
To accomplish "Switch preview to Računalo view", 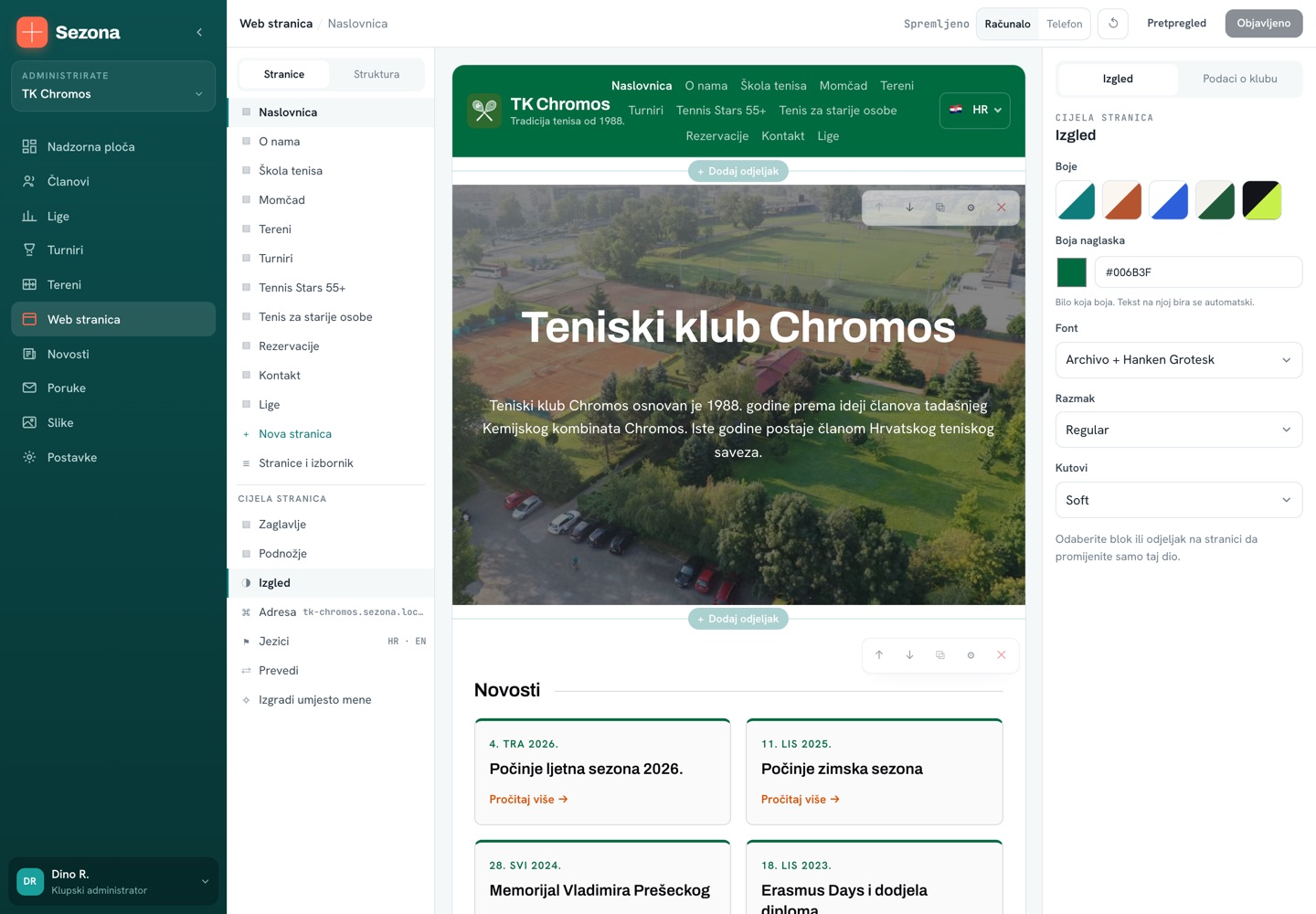I will click(1007, 24).
